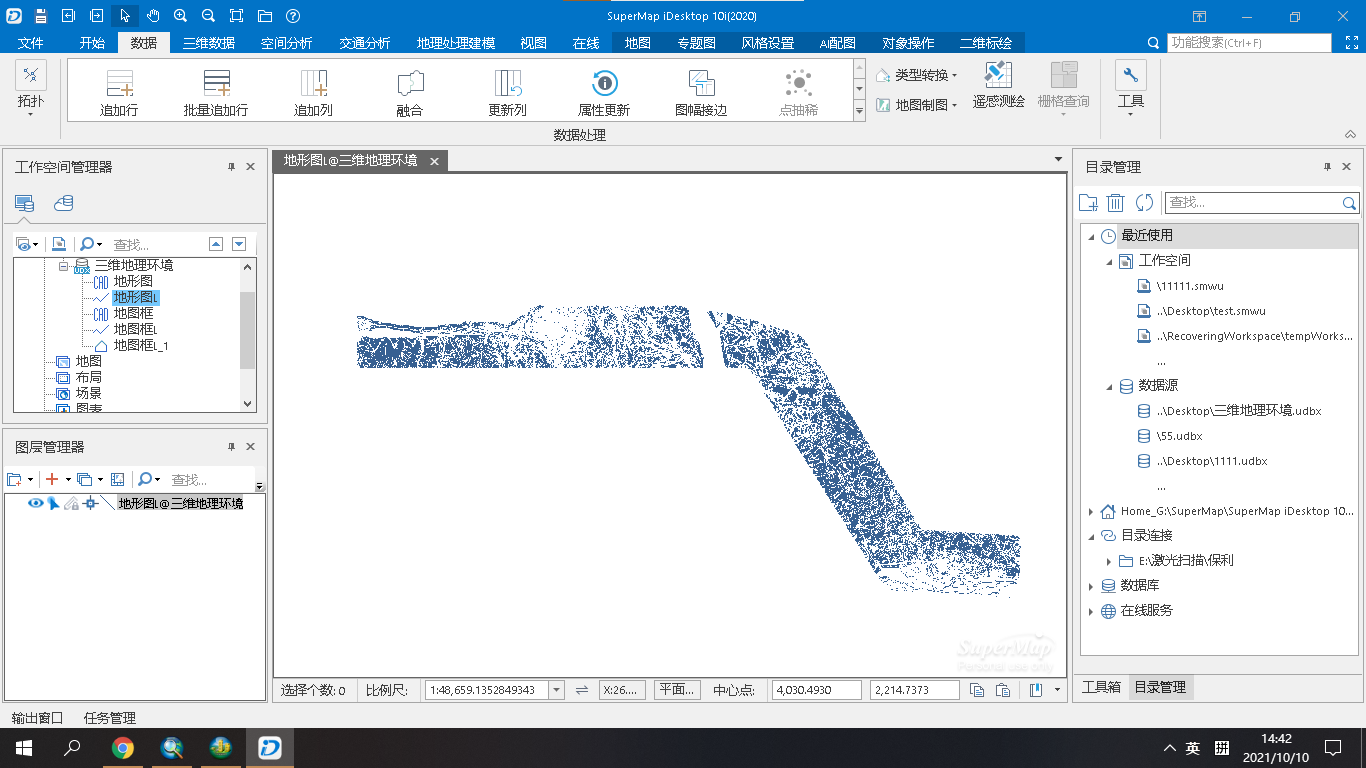Toggle selectable arrow for 地形图L layer

(x=53, y=503)
